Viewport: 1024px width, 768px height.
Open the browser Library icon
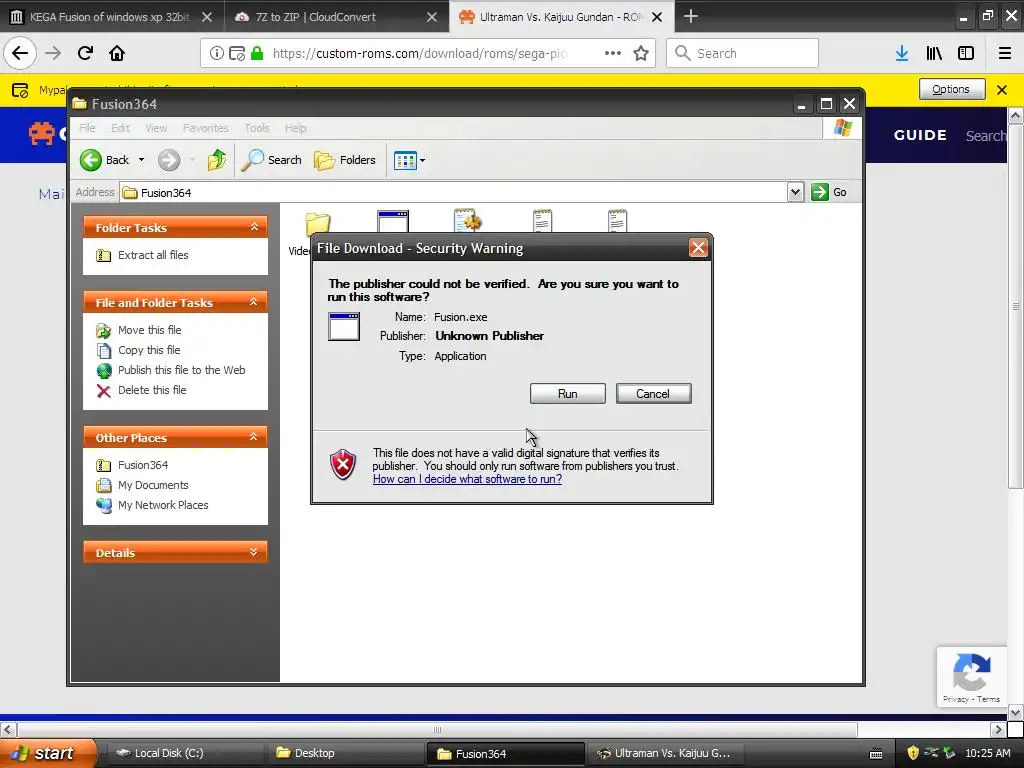934,53
